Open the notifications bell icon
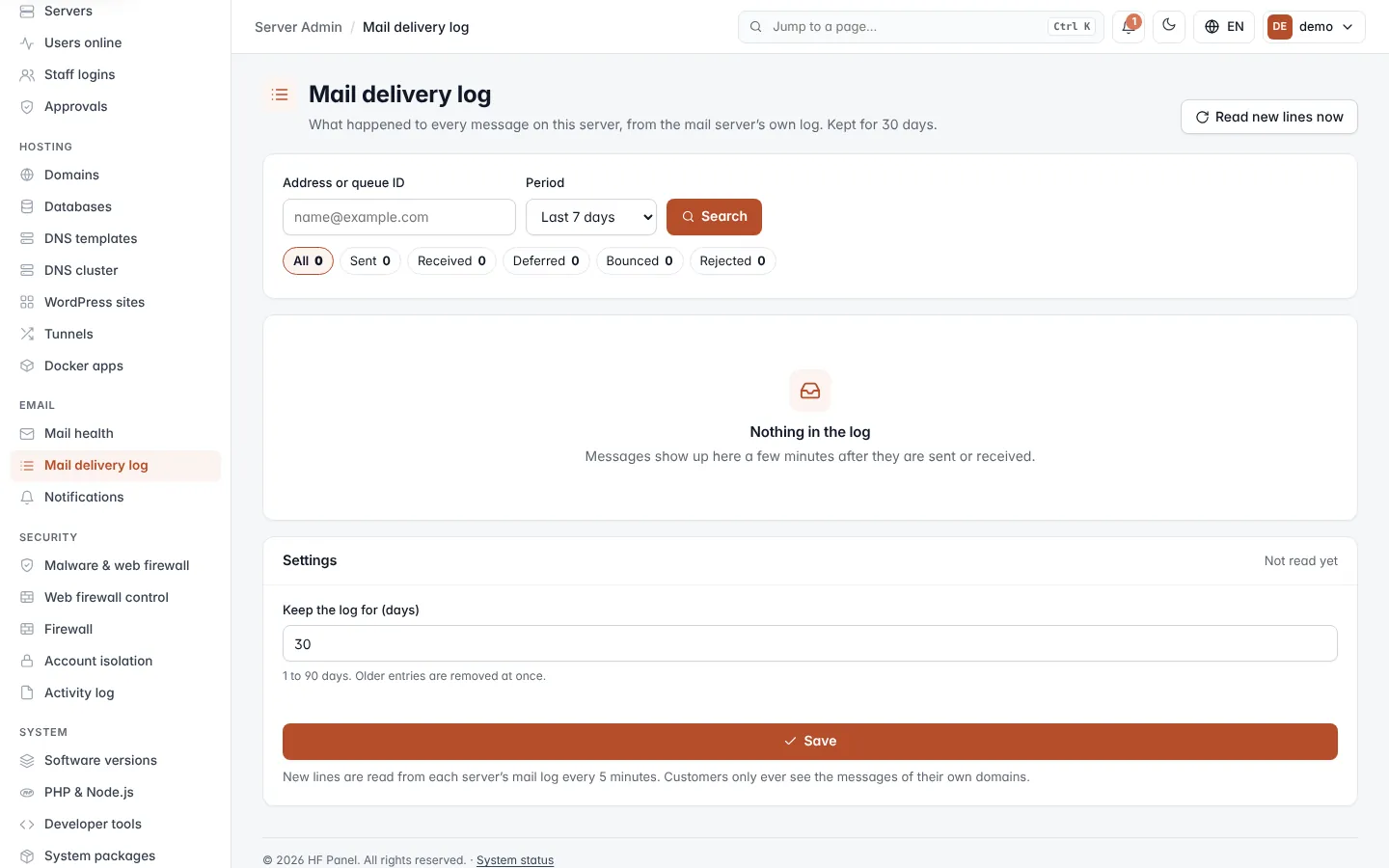This screenshot has width=1389, height=868. point(1128,27)
